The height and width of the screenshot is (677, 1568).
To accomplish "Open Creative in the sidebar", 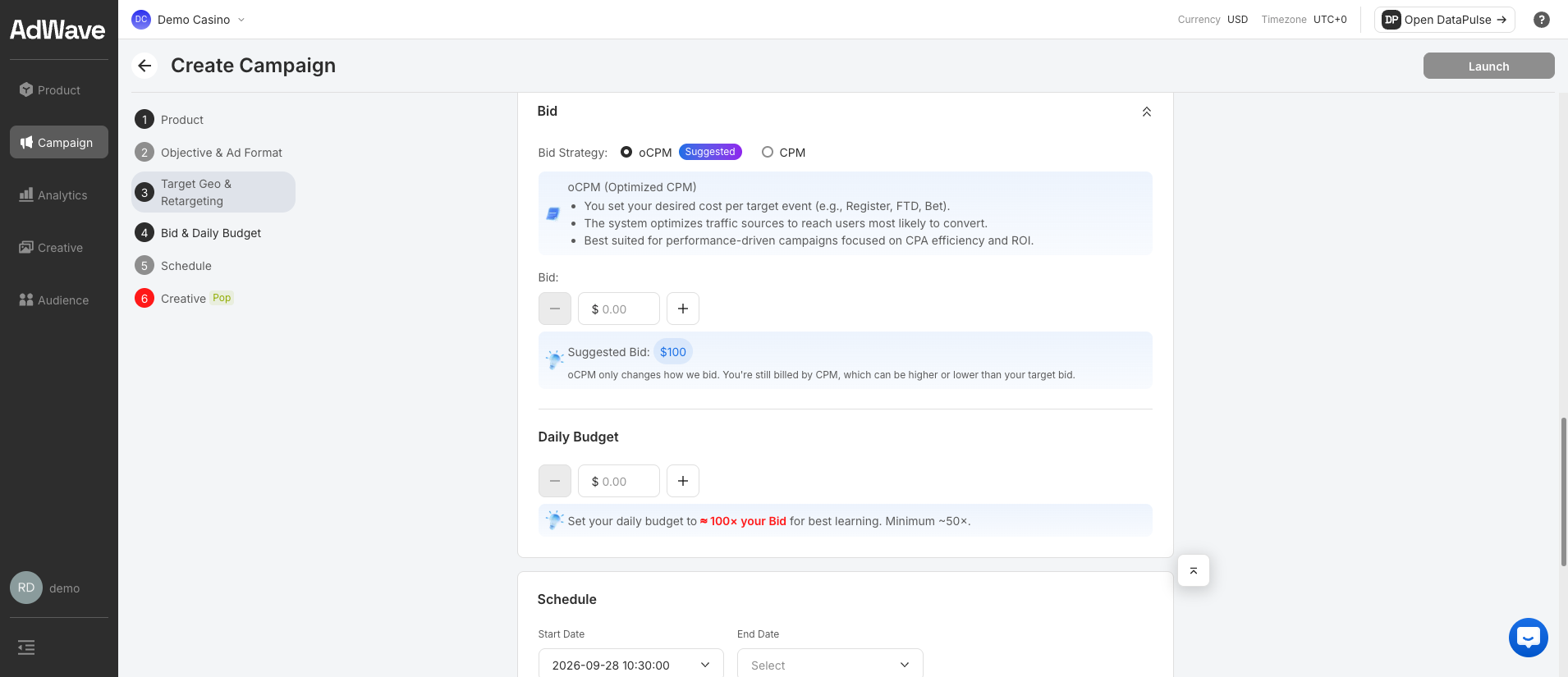I will (x=59, y=248).
